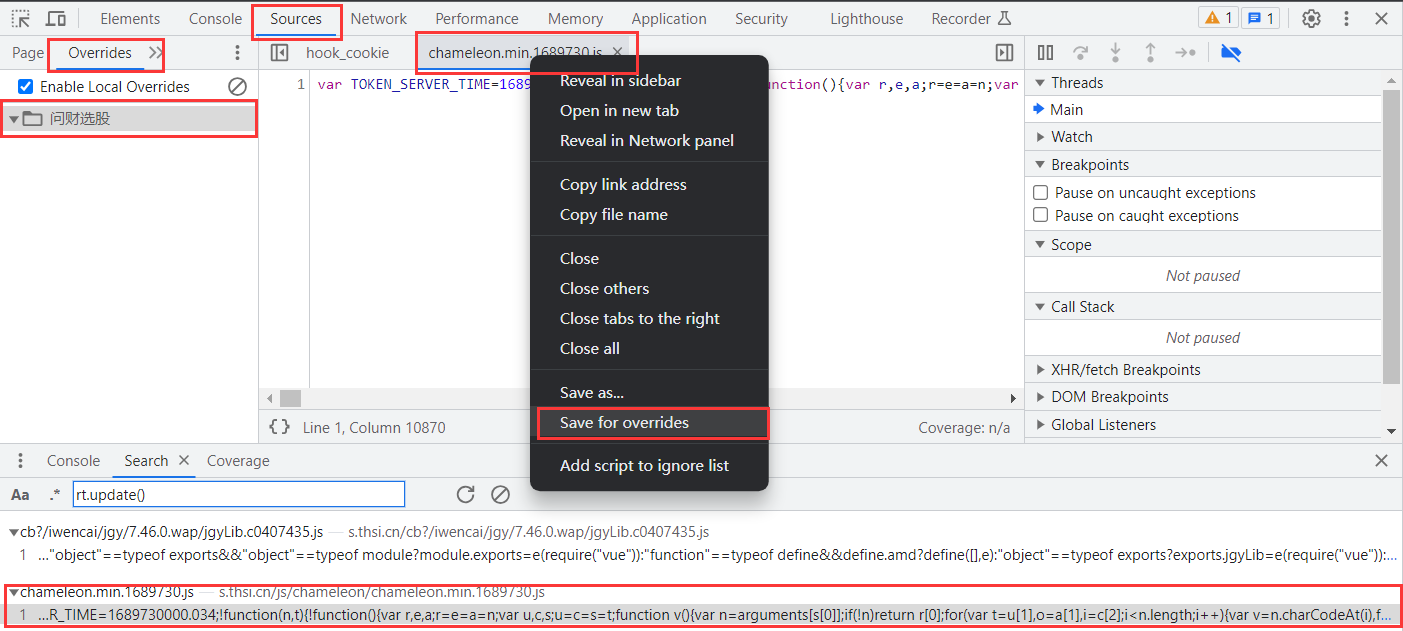Switch to the Network tab
The image size is (1403, 631).
(378, 19)
